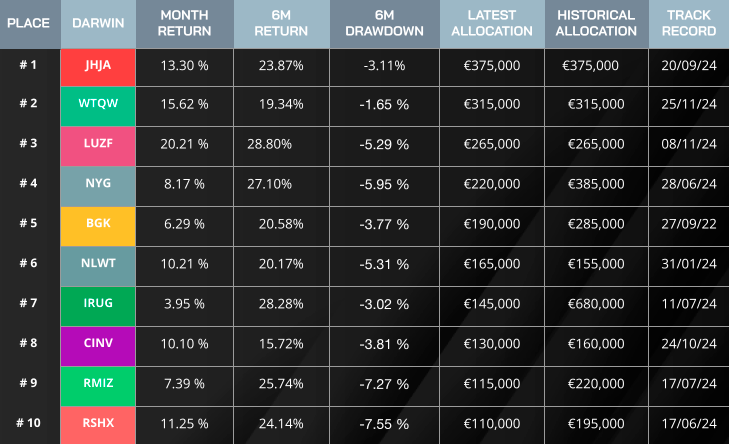Viewport: 729px width, 444px height.
Task: Select the €680,000 historical allocation cell
Action: pyautogui.click(x=595, y=303)
